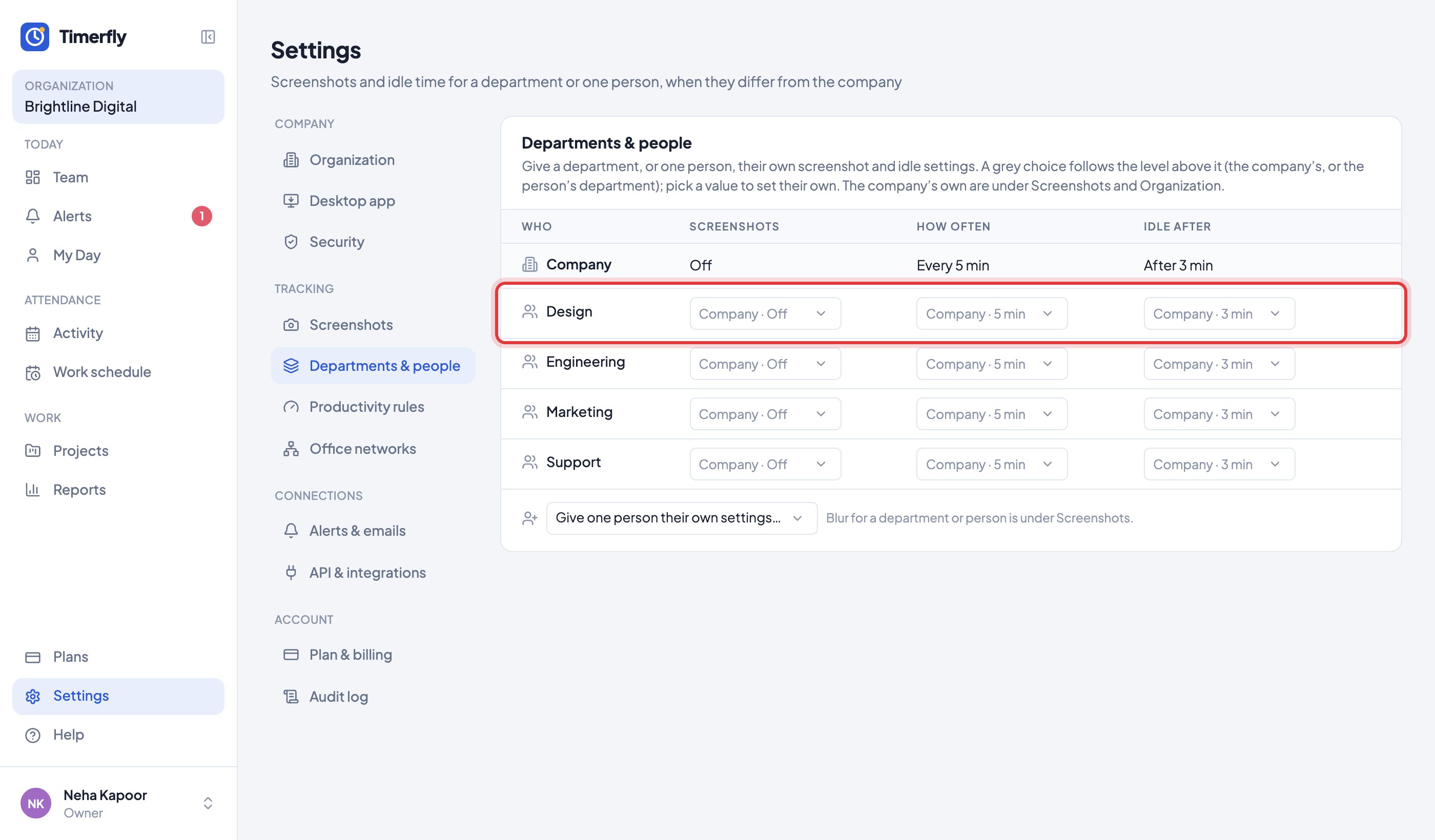Image resolution: width=1435 pixels, height=840 pixels.
Task: Click the Activity calendar icon
Action: click(x=32, y=333)
